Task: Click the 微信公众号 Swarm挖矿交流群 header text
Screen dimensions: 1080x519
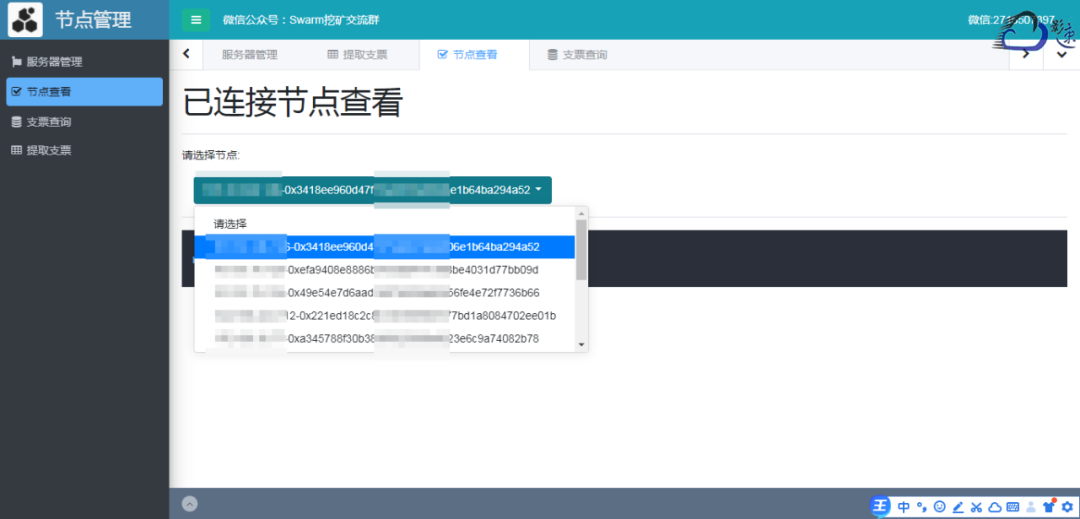Action: coord(301,20)
